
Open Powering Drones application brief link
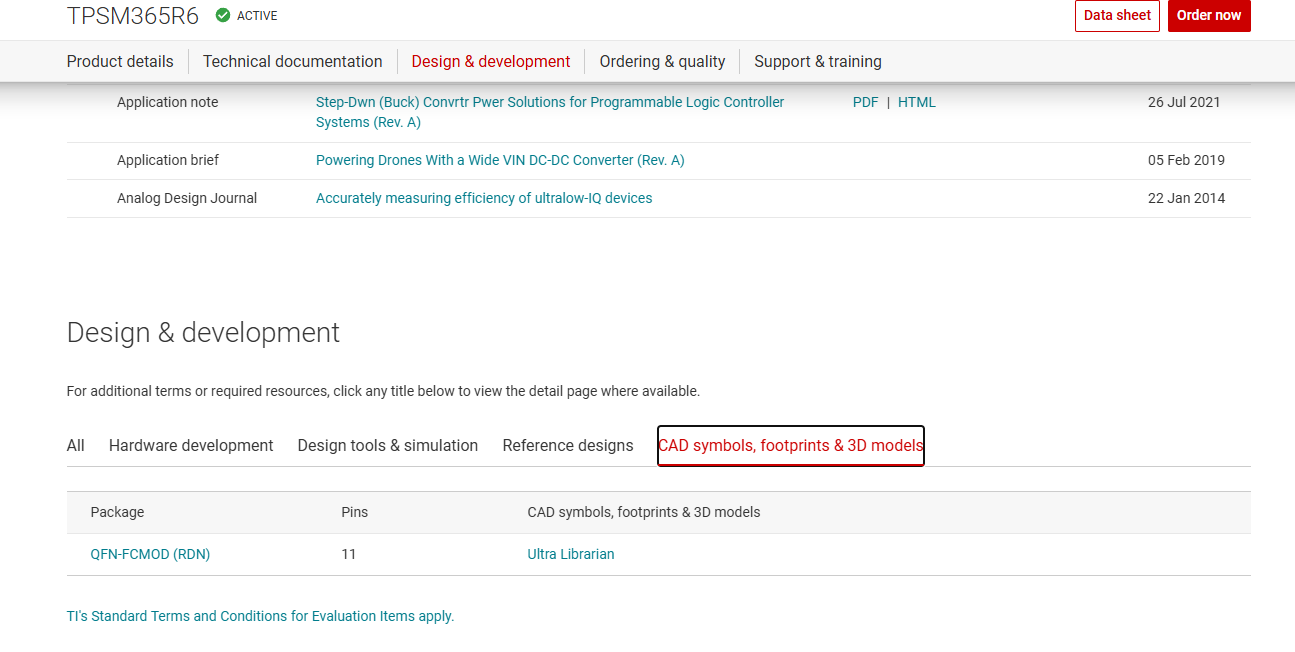click(500, 160)
